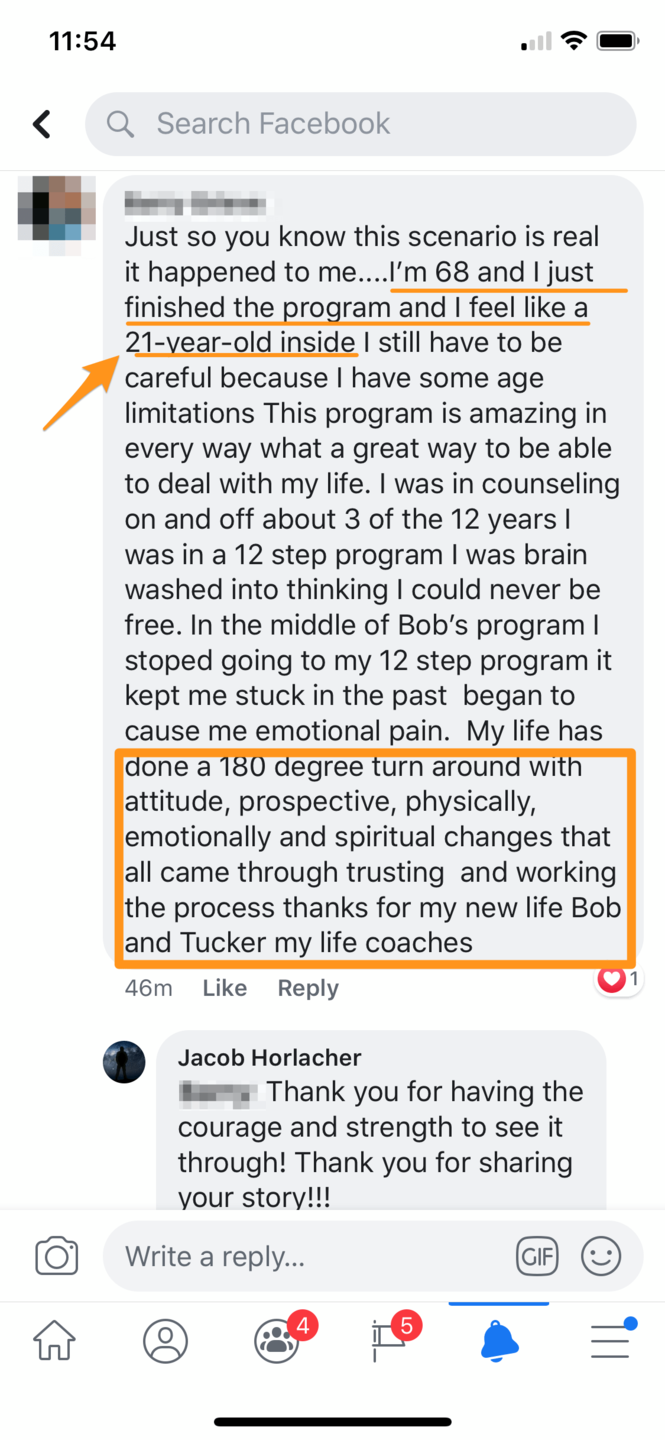Open Jacob Horlacher's profile name
The image size is (665, 1440).
(x=269, y=1058)
